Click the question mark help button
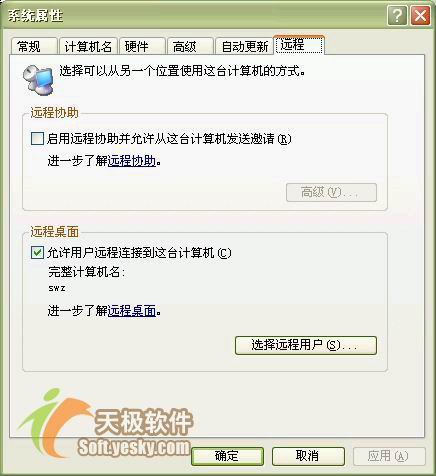436x476 pixels. pos(397,15)
